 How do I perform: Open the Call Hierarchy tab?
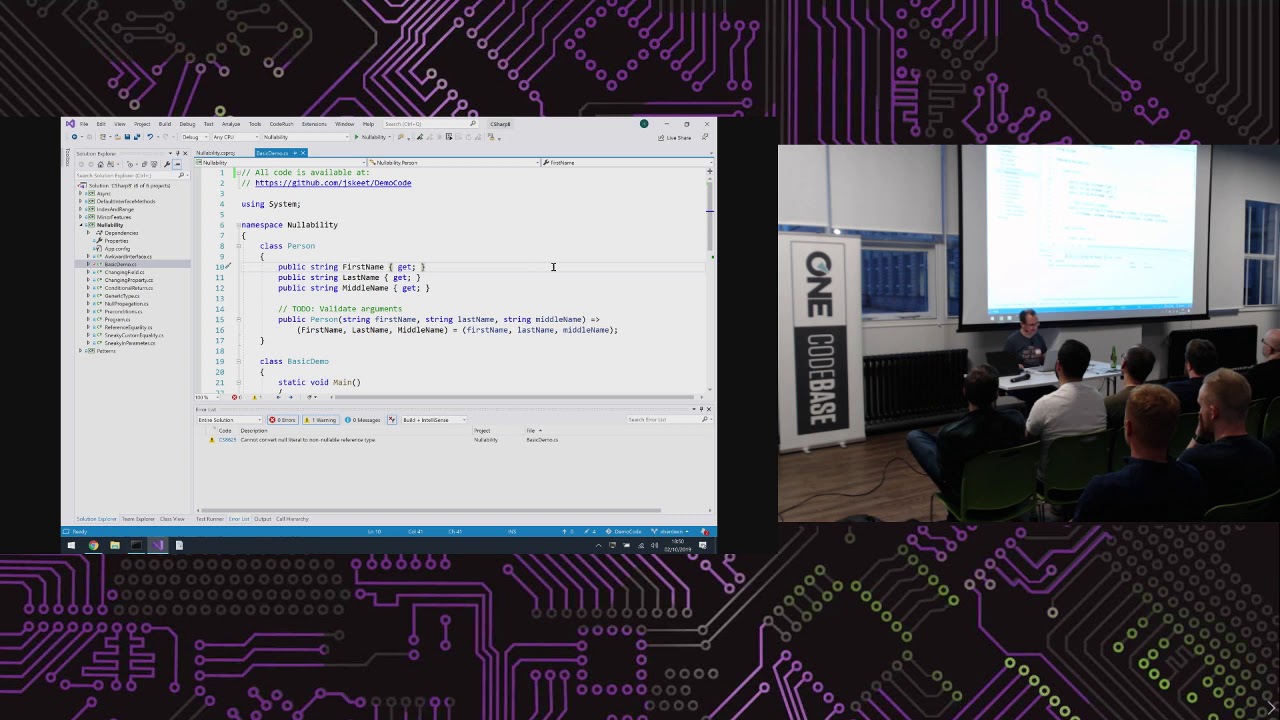click(292, 519)
